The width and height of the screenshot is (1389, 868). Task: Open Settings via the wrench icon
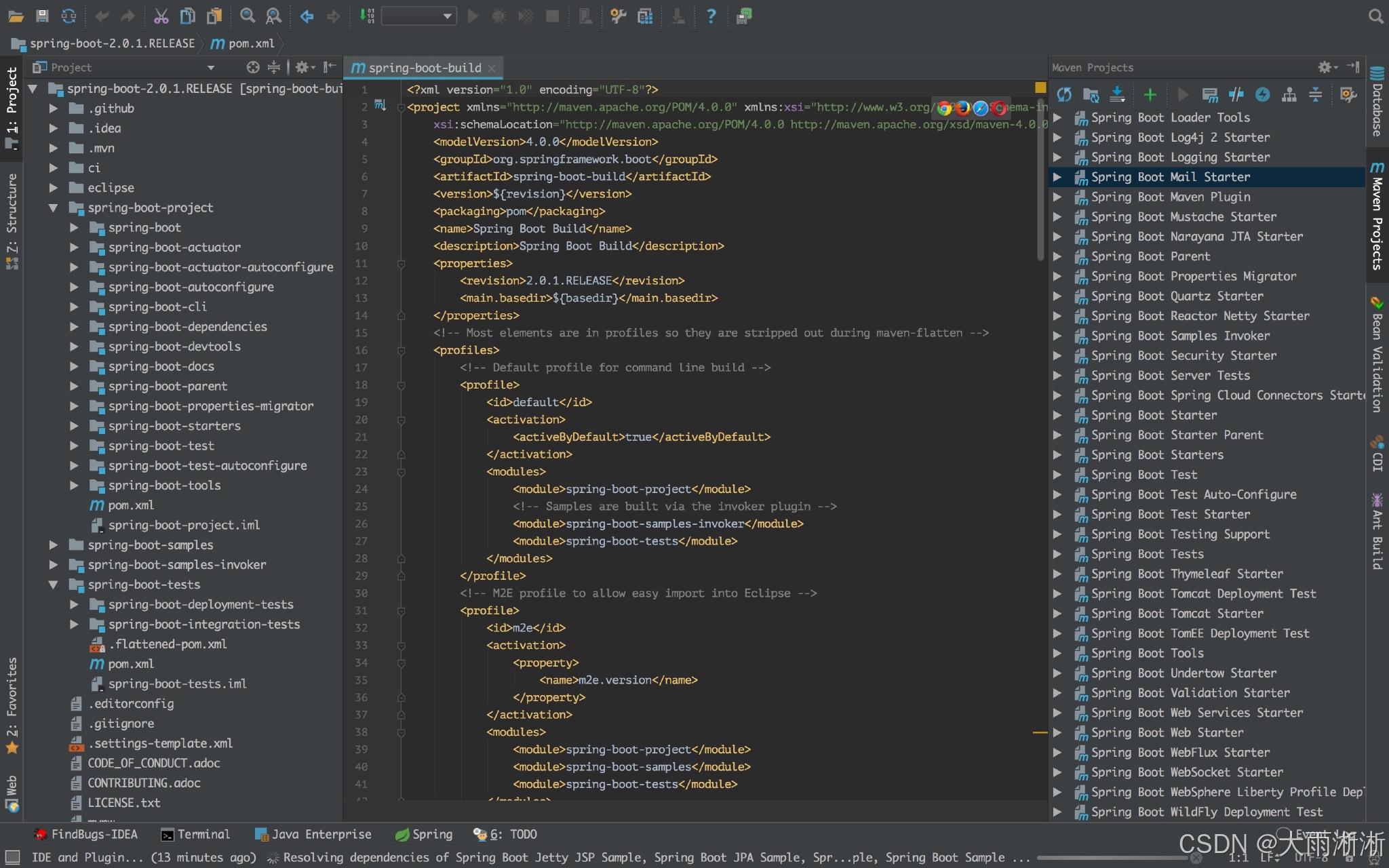pos(617,16)
